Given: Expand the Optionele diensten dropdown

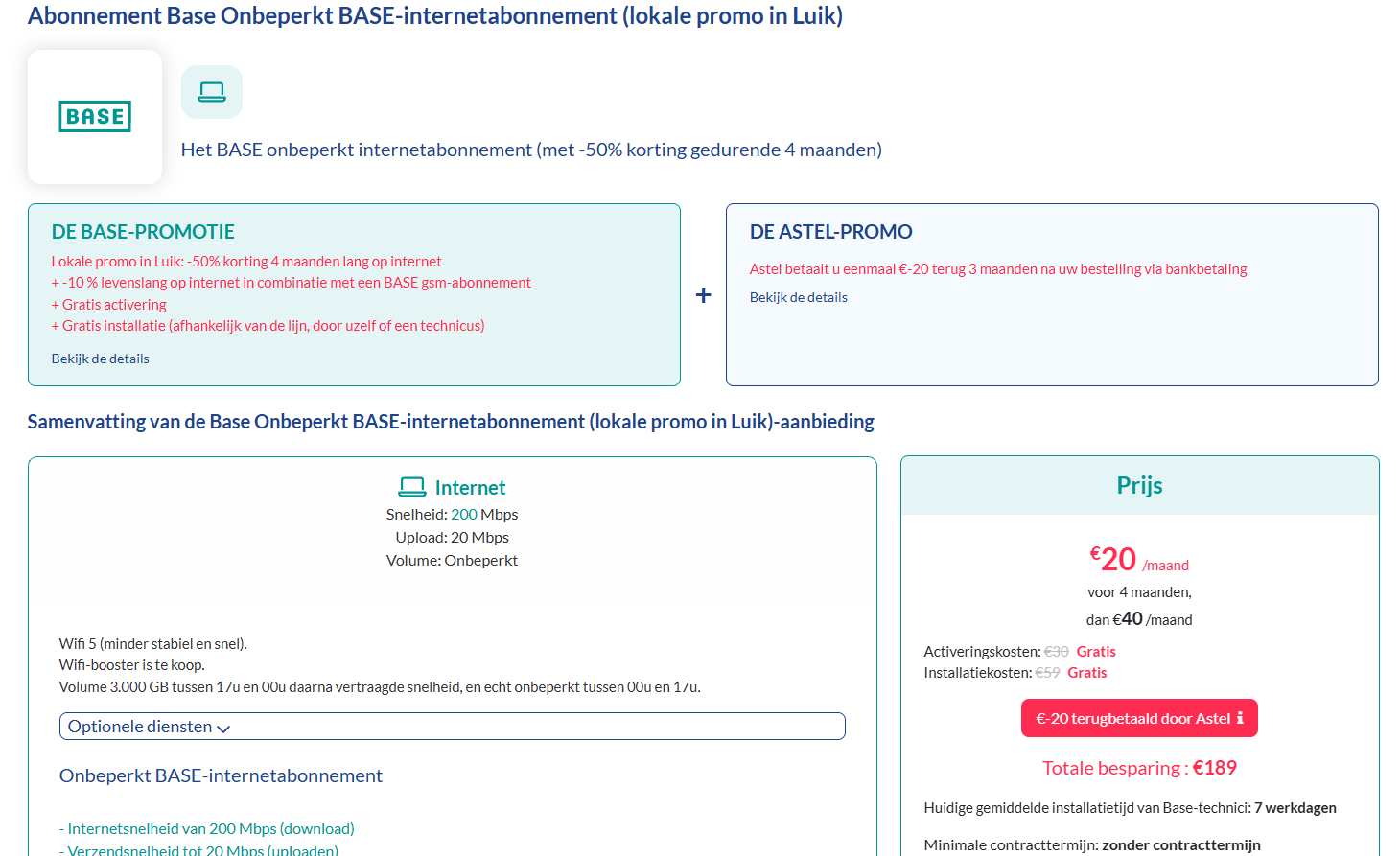Looking at the screenshot, I should click(x=452, y=727).
